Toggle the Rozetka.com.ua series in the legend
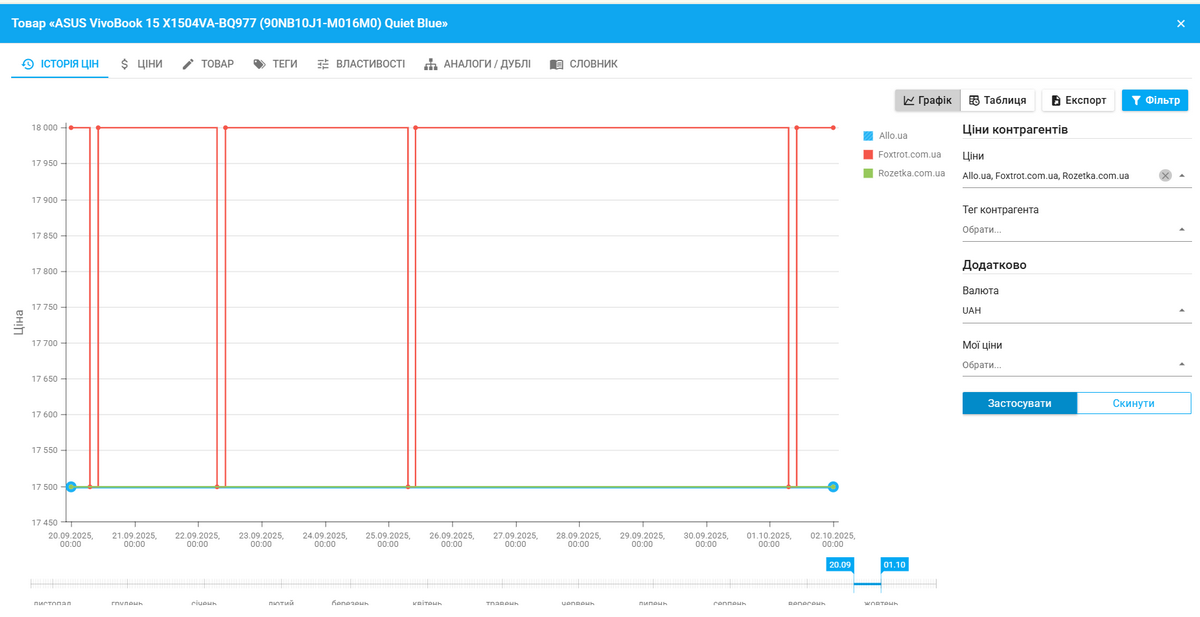Image resolution: width=1200 pixels, height=617 pixels. [x=911, y=173]
